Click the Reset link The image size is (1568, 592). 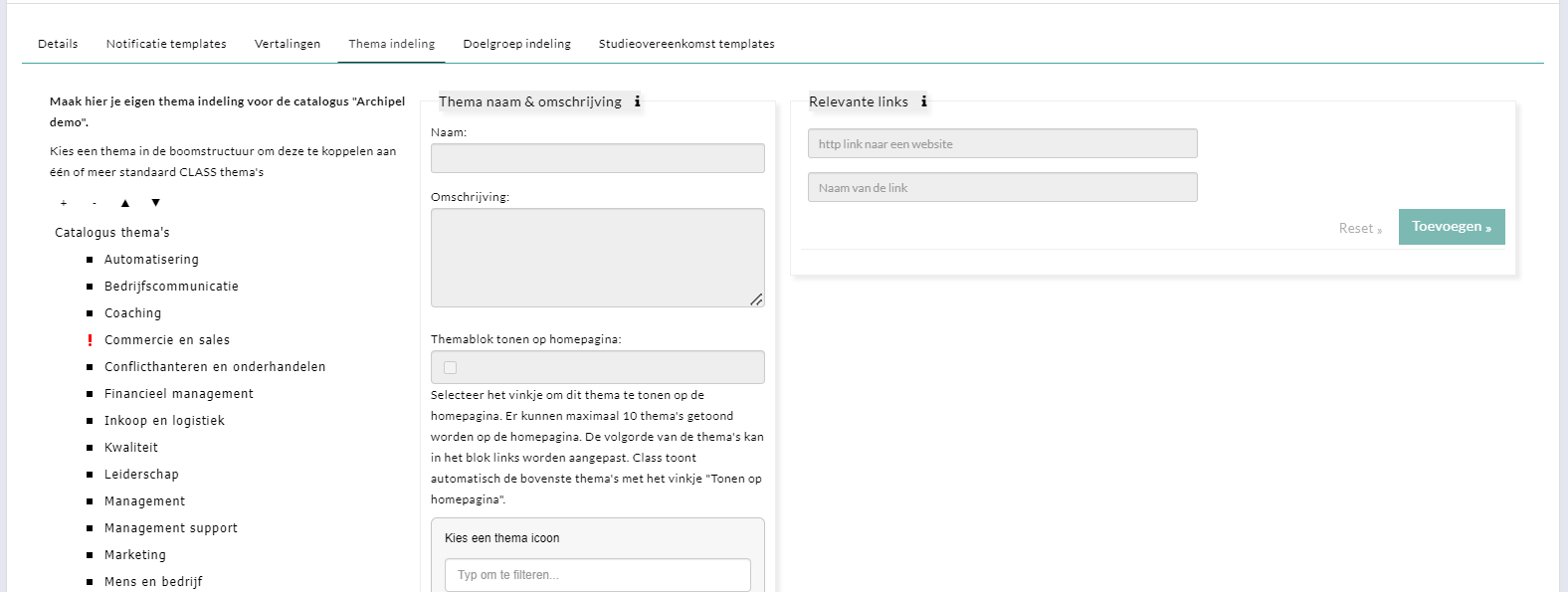(1359, 229)
